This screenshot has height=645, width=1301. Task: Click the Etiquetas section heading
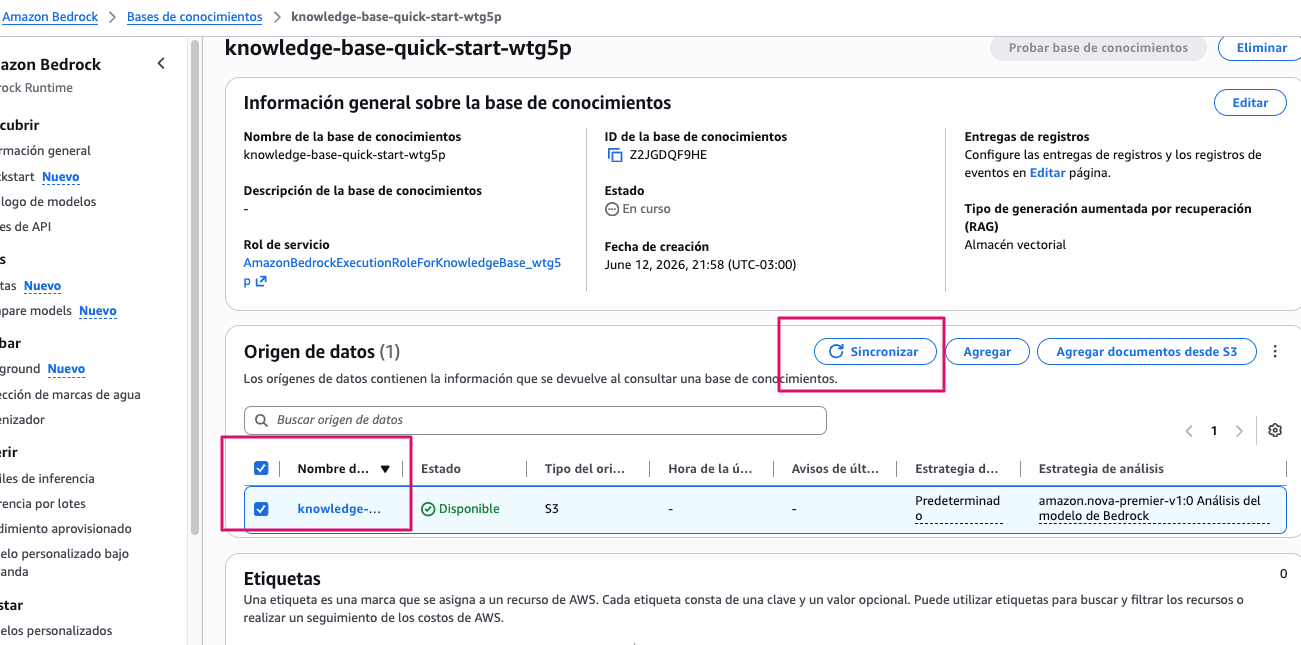click(x=282, y=579)
